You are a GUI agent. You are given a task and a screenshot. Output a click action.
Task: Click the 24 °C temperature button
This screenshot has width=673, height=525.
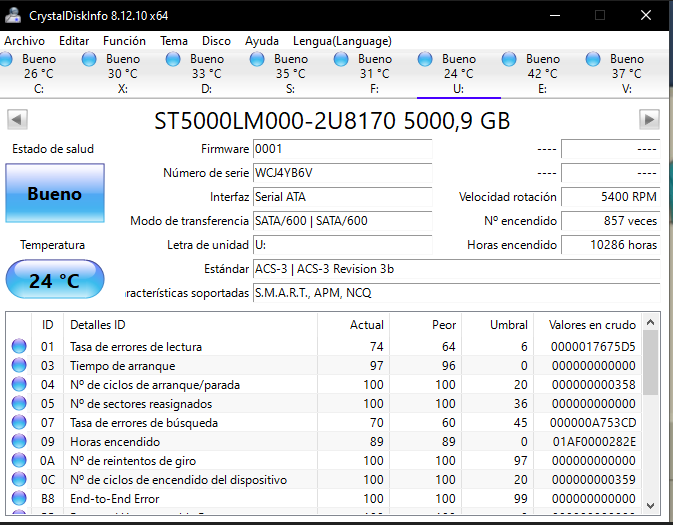click(x=55, y=279)
